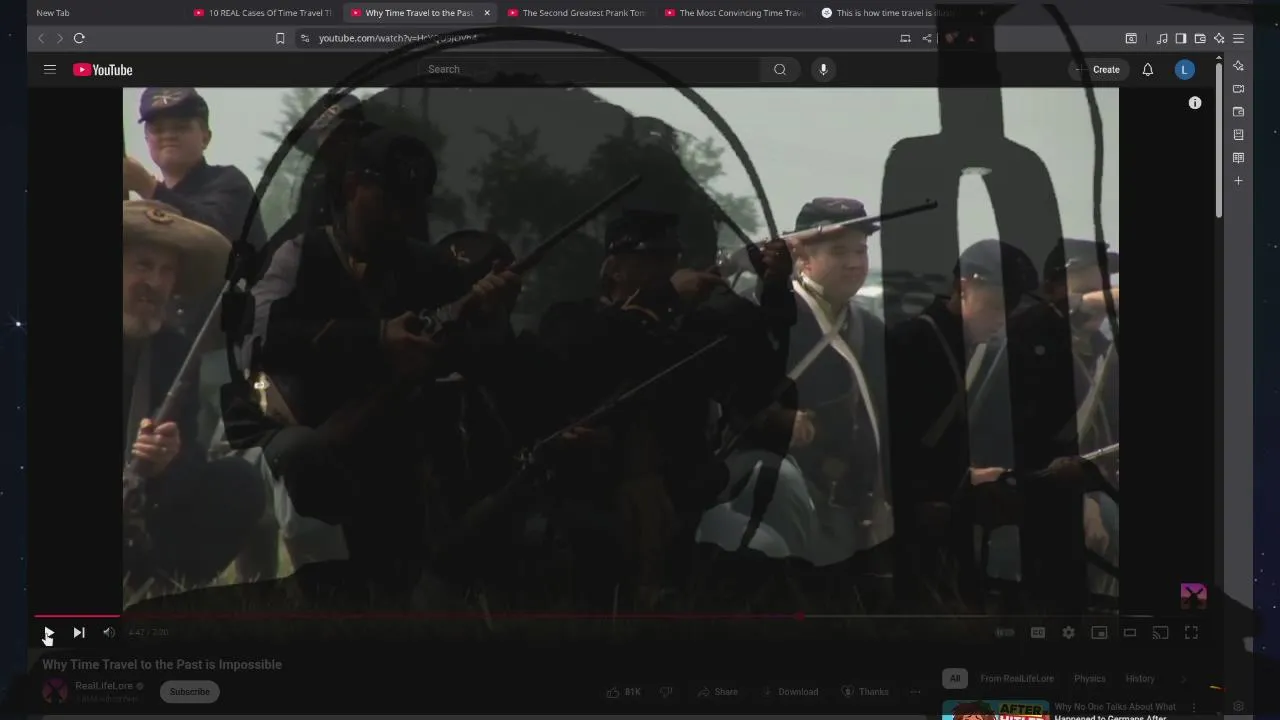Open YouTube notifications bell

[x=1148, y=69]
